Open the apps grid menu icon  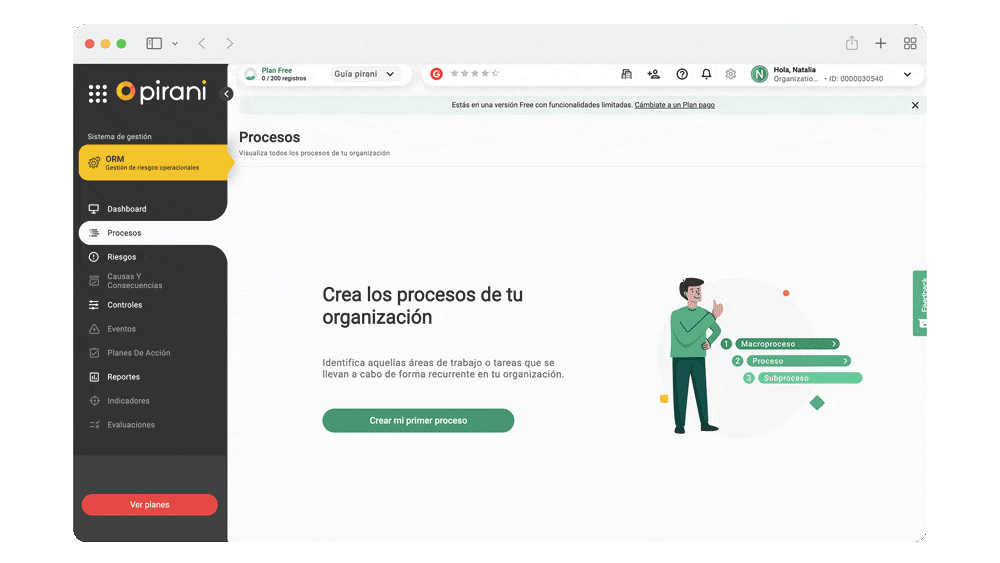97,94
